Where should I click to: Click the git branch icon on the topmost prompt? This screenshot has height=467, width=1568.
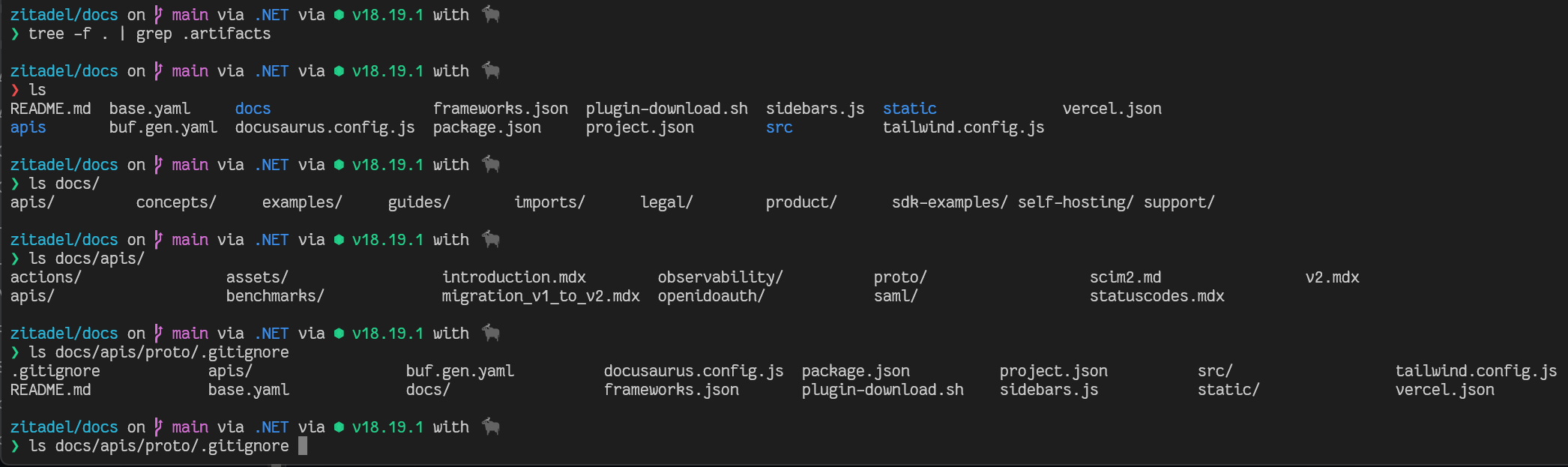pyautogui.click(x=158, y=15)
